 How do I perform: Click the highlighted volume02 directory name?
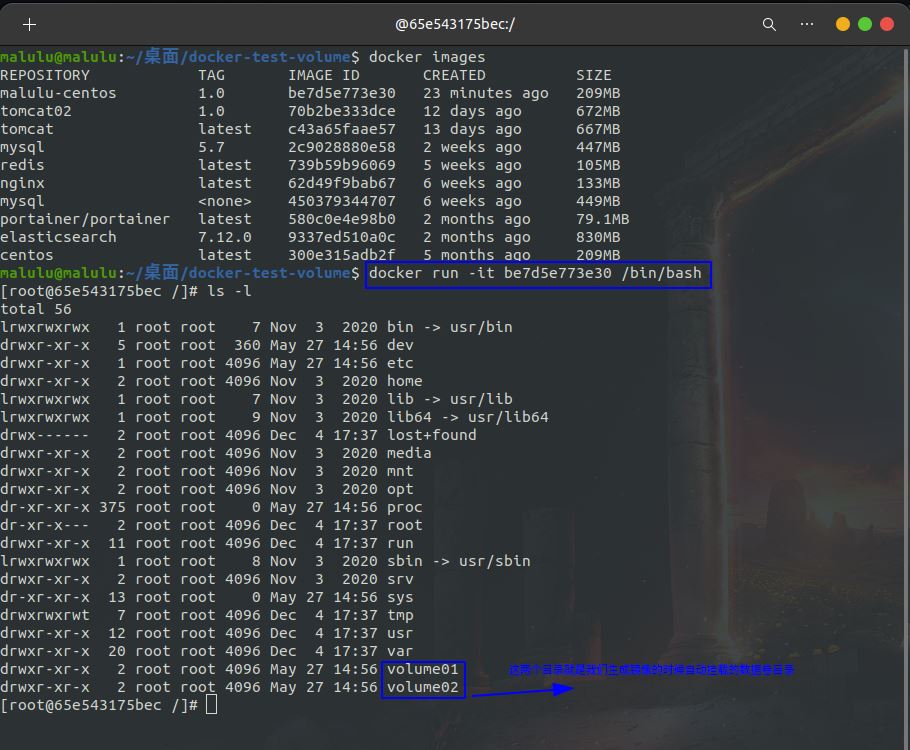click(423, 687)
